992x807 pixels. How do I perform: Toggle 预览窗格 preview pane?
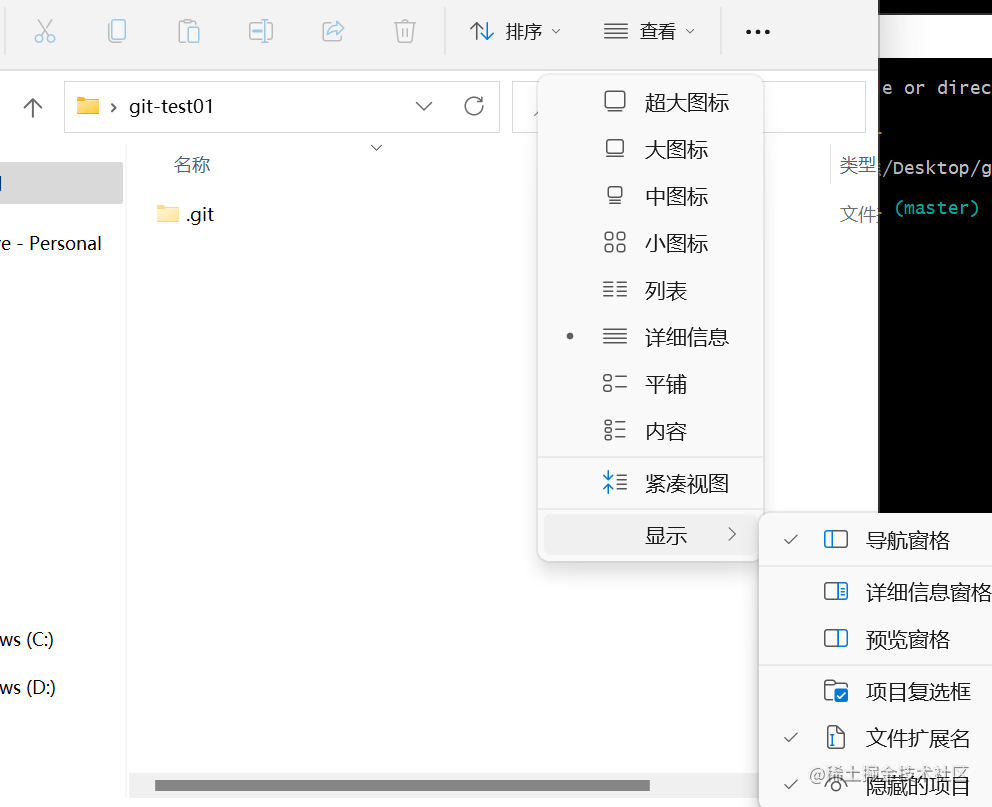click(878, 640)
